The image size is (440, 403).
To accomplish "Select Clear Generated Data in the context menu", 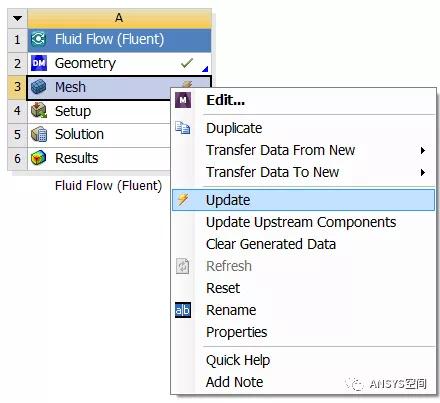I will tap(271, 244).
